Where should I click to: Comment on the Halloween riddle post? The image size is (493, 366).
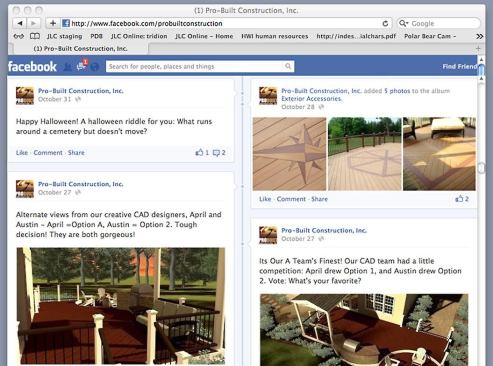coord(48,153)
